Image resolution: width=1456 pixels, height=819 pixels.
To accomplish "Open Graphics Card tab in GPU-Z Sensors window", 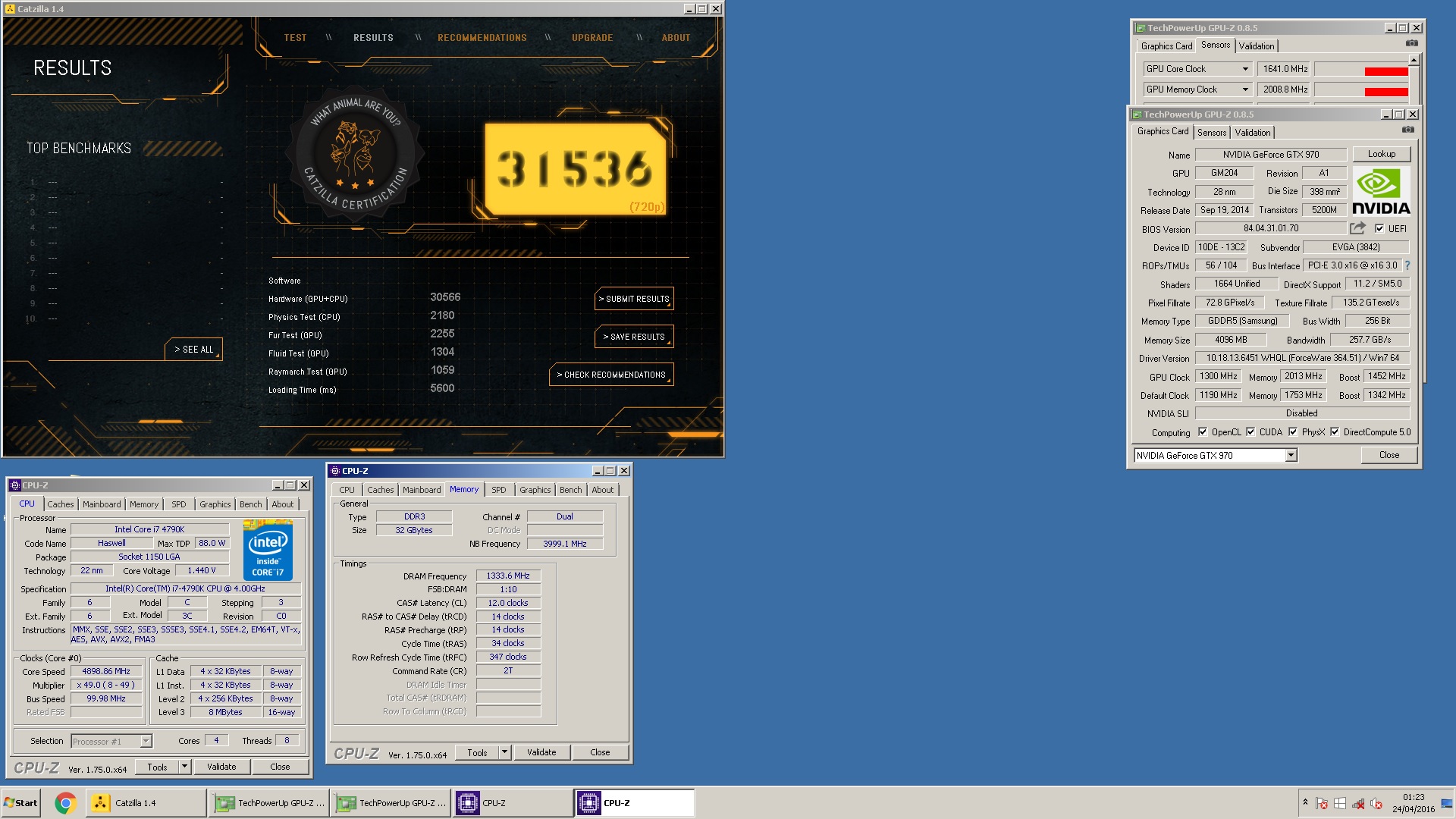I will coord(1166,46).
